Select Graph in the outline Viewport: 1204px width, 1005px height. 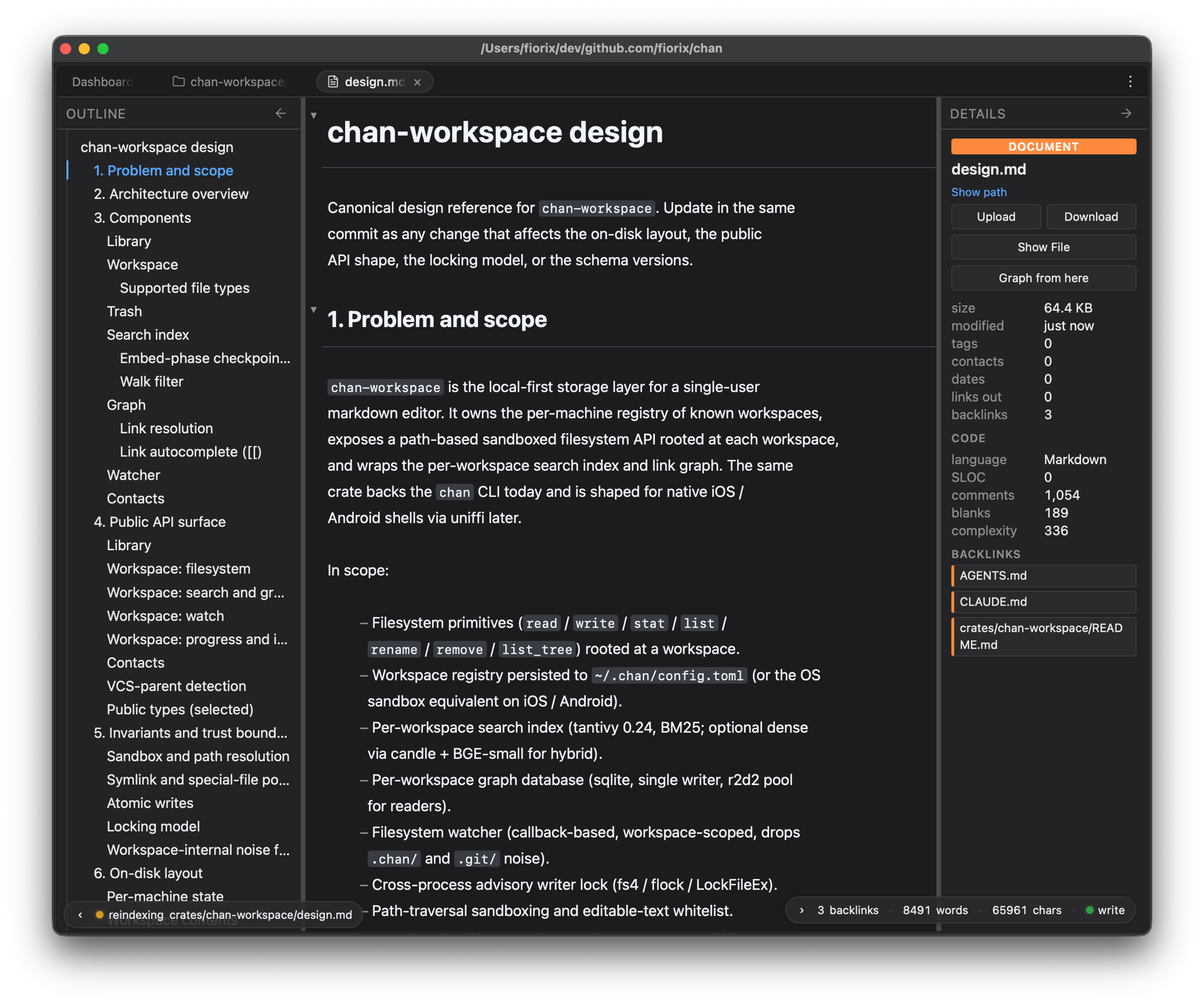(126, 405)
